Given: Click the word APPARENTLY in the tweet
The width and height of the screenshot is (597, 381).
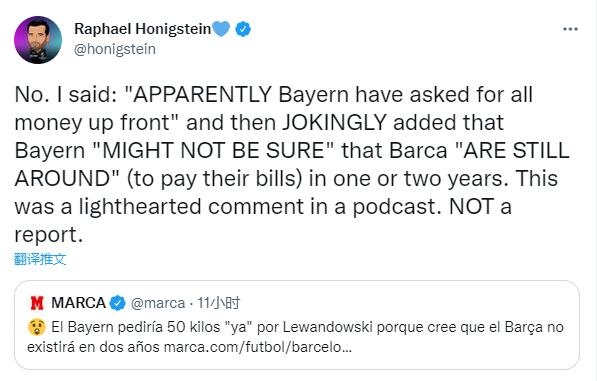Looking at the screenshot, I should [202, 94].
